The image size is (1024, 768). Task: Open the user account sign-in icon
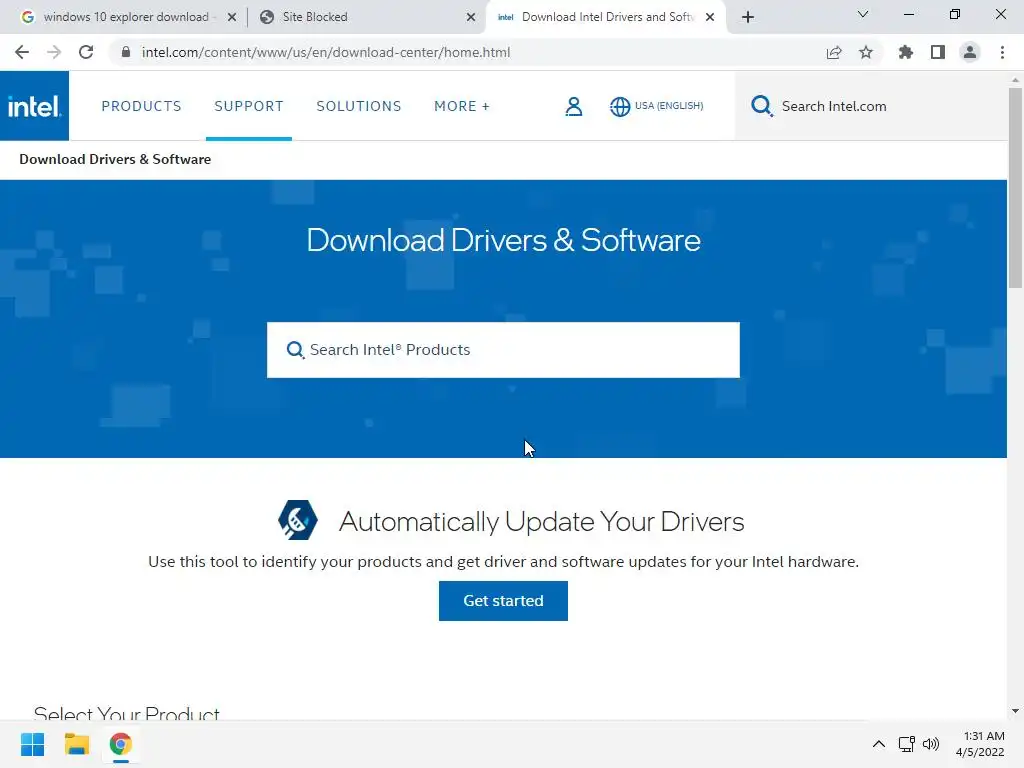(573, 106)
